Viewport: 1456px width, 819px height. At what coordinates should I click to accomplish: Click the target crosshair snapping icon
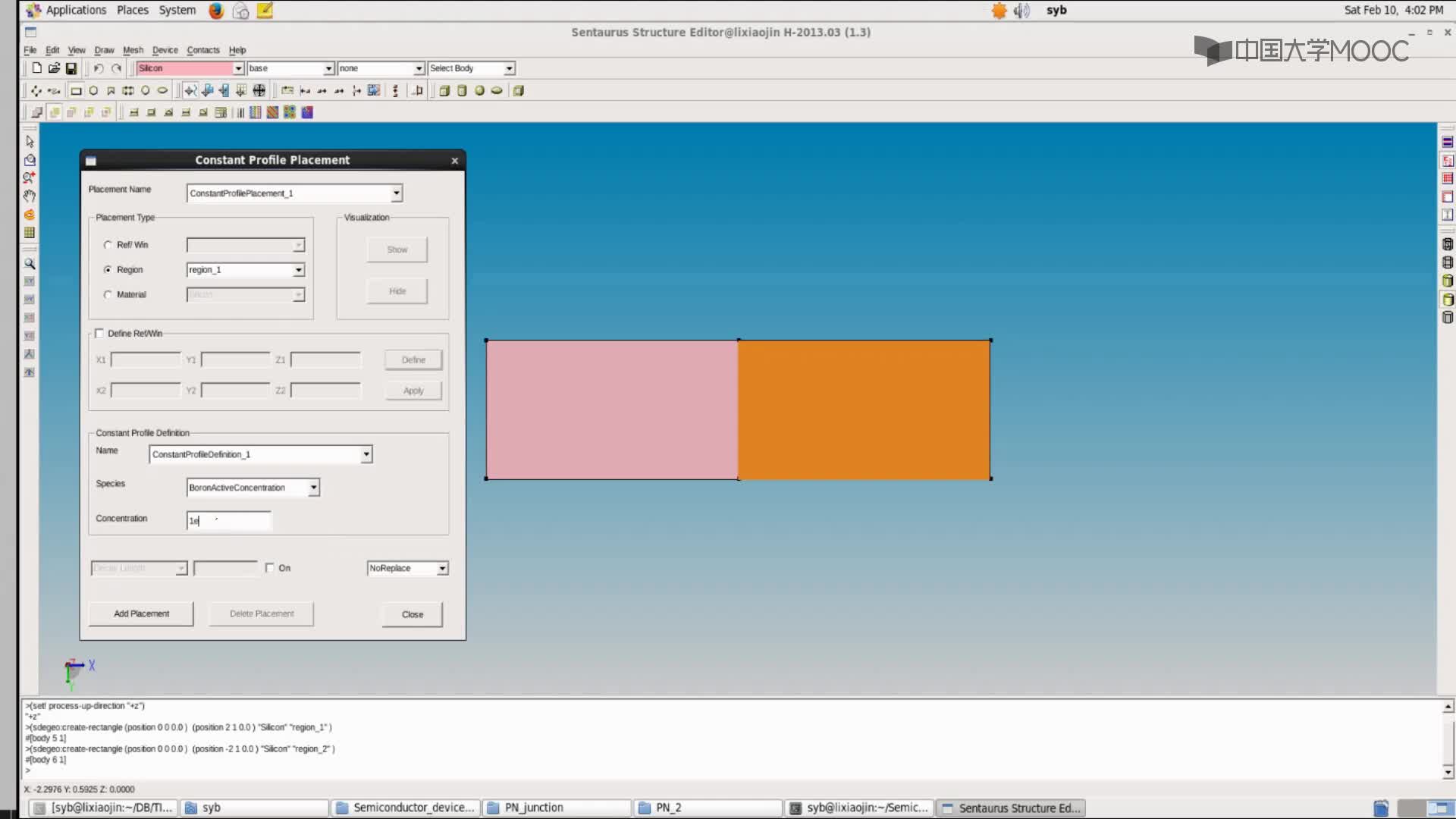pos(259,91)
